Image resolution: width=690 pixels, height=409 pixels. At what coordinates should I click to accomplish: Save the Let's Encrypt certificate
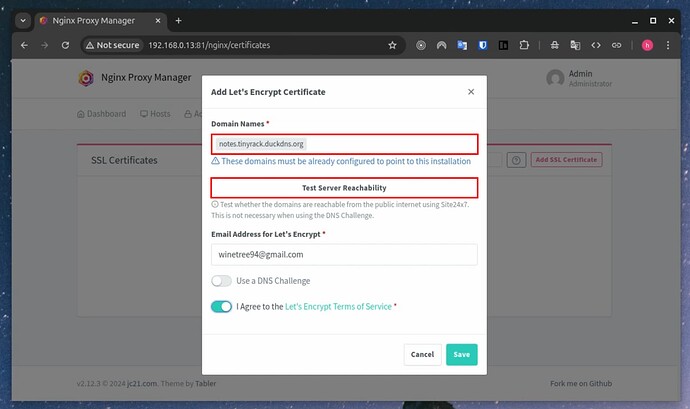(462, 354)
